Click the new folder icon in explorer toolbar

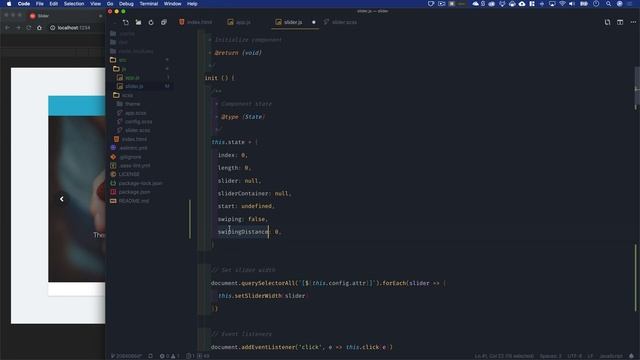[x=138, y=22]
